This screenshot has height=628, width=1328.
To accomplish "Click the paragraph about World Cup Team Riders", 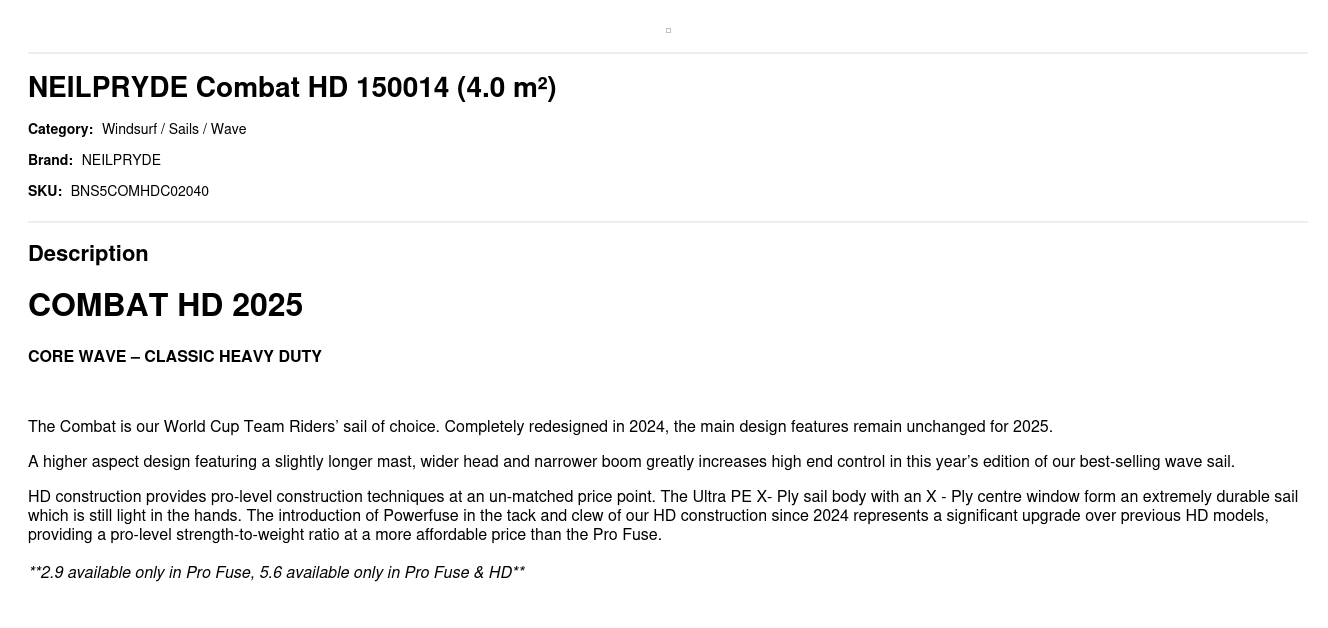I will click(x=540, y=427).
